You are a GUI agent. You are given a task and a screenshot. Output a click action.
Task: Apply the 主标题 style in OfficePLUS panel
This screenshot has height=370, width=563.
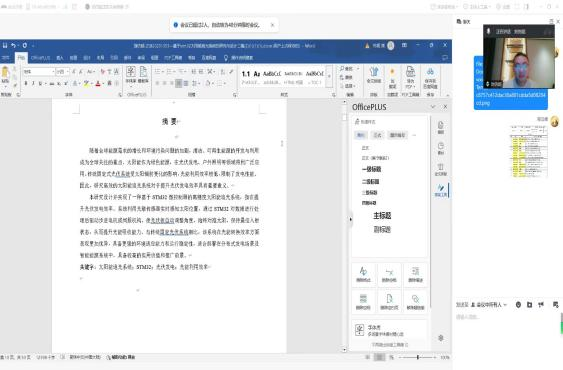pos(382,216)
